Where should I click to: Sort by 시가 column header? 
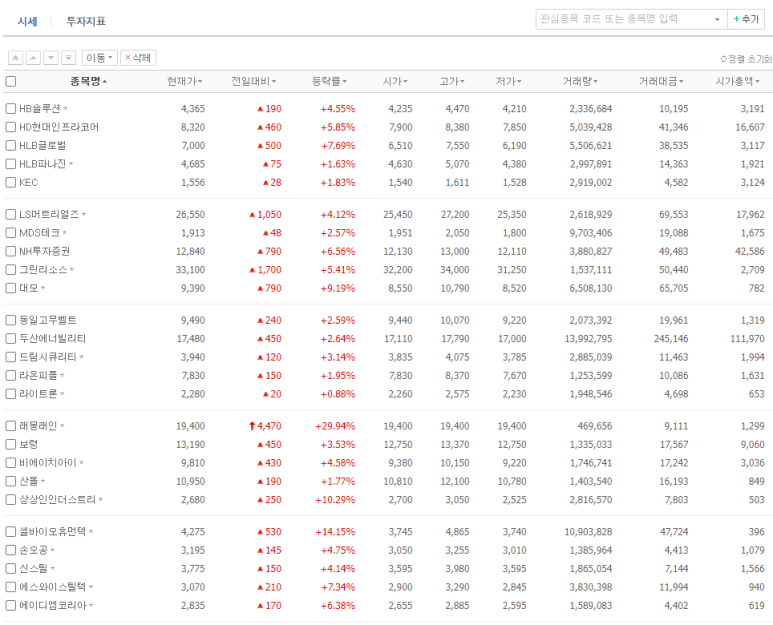tap(395, 81)
